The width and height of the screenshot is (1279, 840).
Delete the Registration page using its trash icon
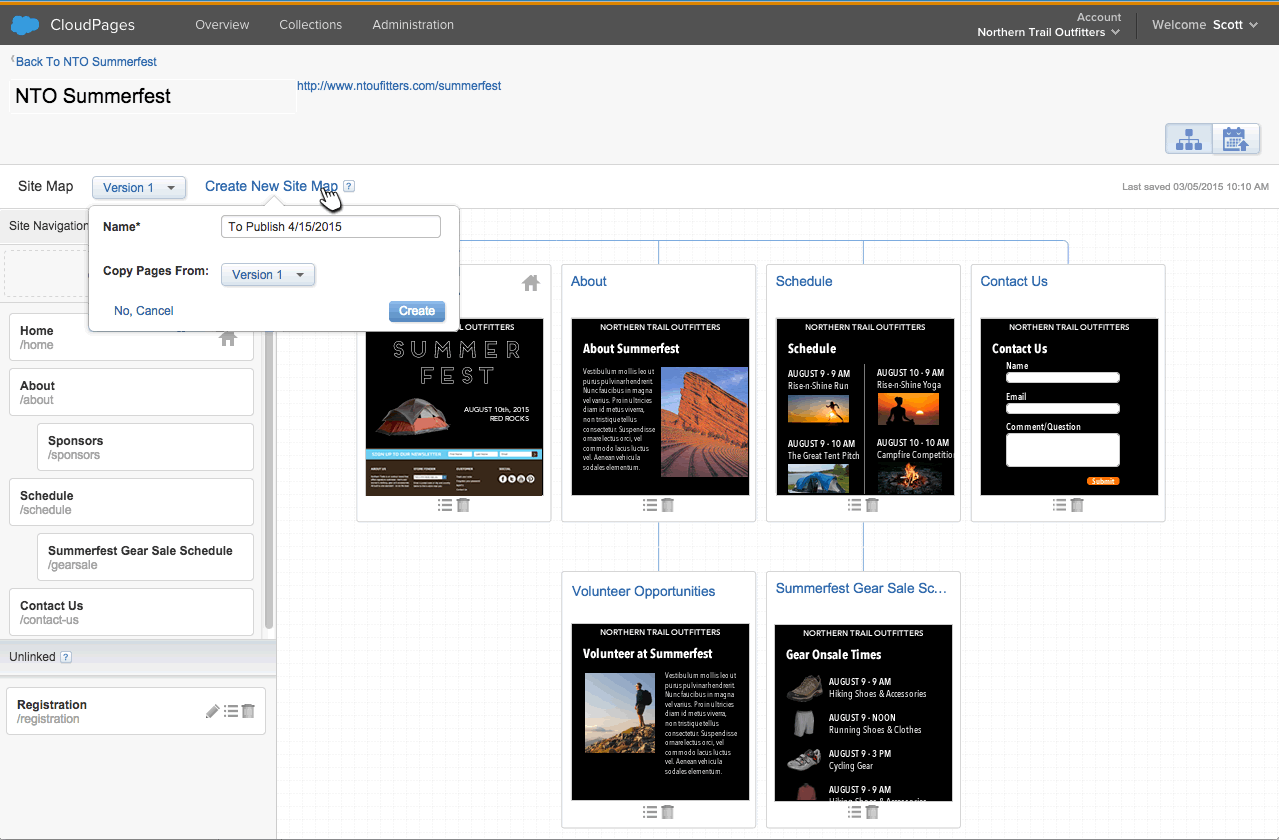coord(247,711)
